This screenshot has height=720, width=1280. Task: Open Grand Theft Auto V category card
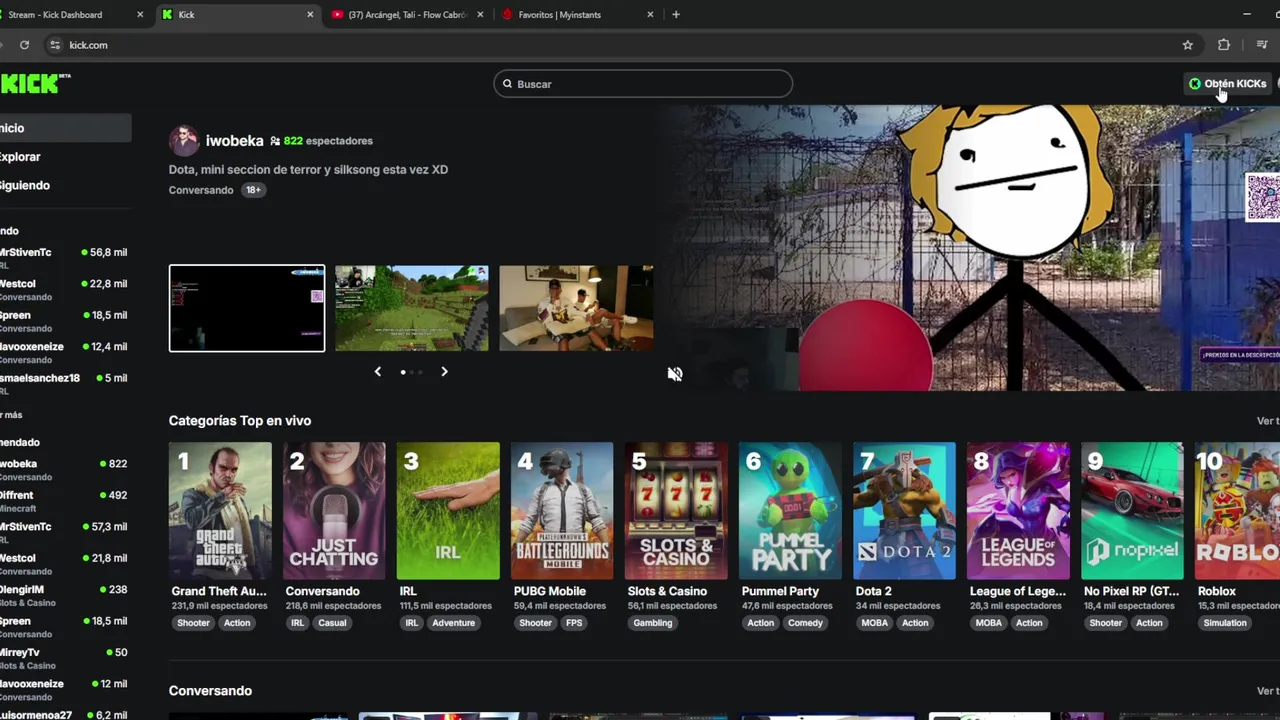(220, 511)
